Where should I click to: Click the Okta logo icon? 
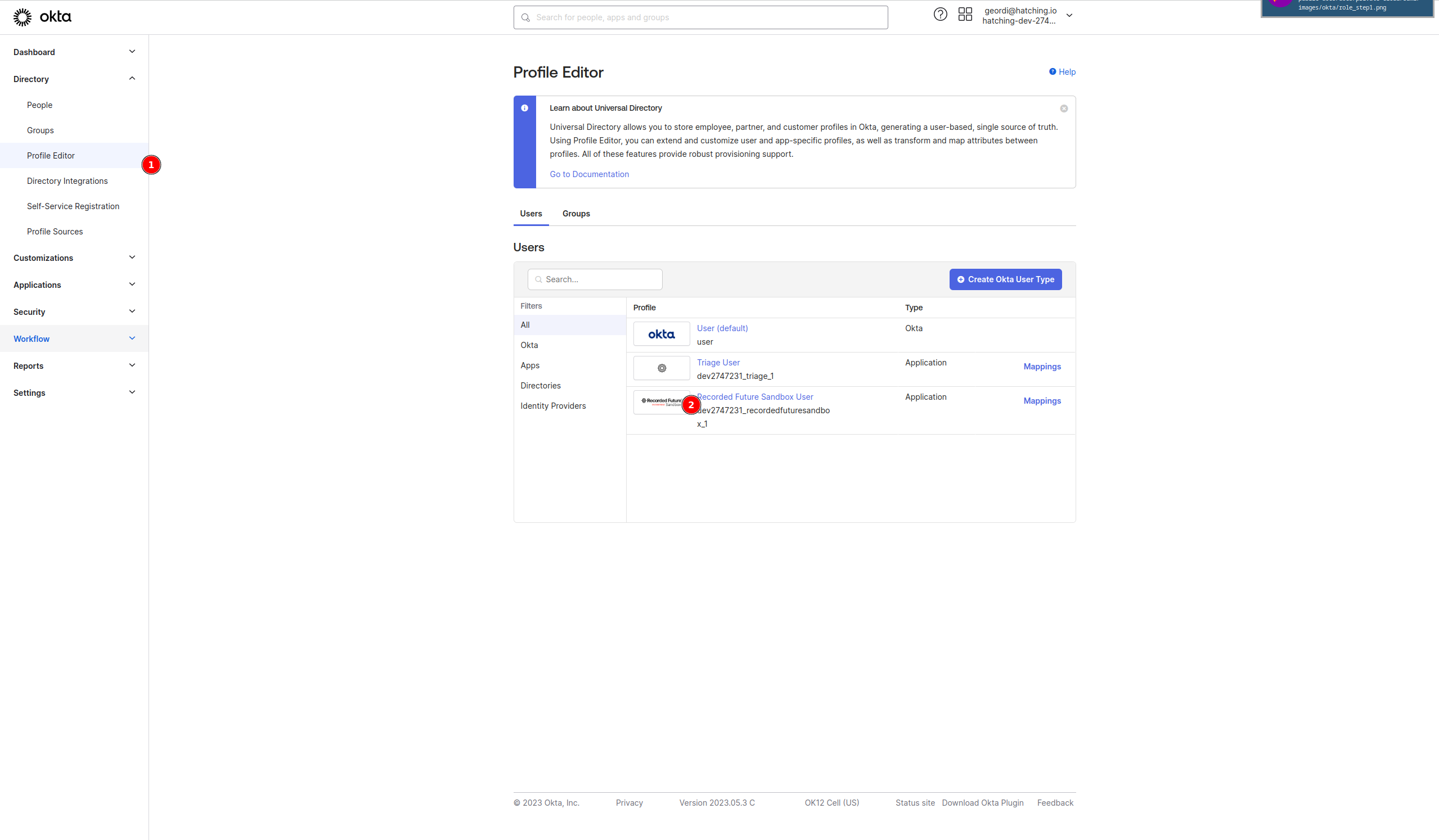[x=23, y=17]
